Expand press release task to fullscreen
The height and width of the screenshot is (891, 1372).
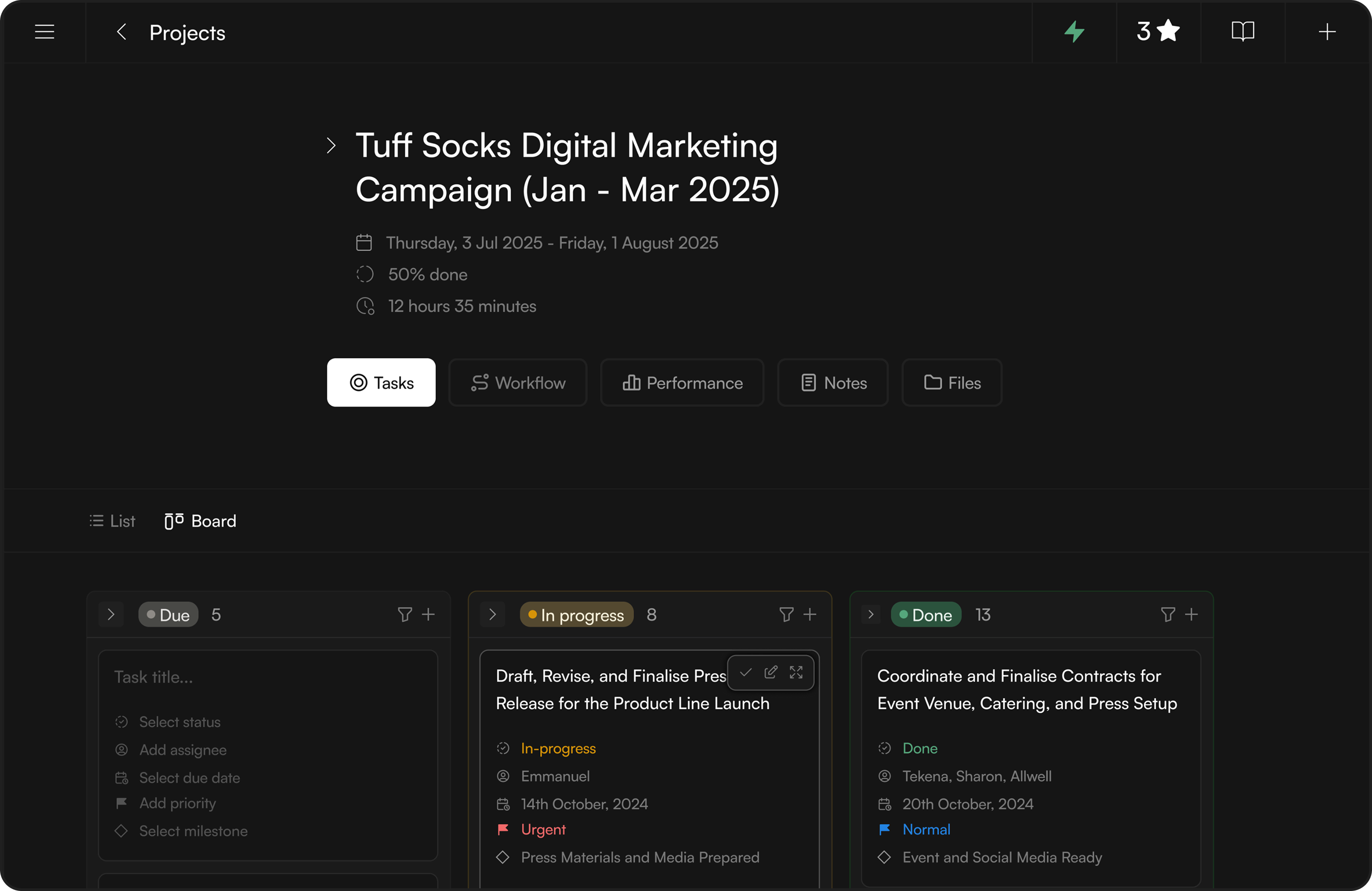tap(796, 672)
